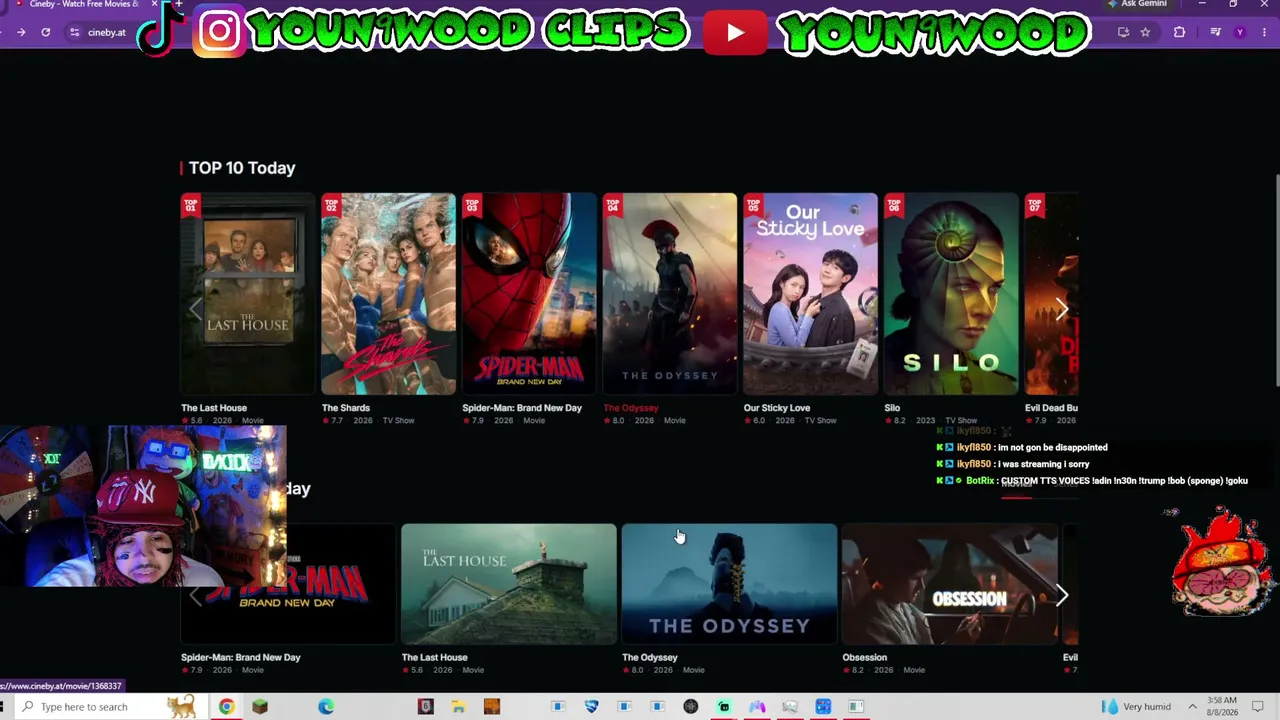Viewport: 1280px width, 720px height.
Task: Open The Odyssey landscape thumbnail
Action: click(729, 584)
